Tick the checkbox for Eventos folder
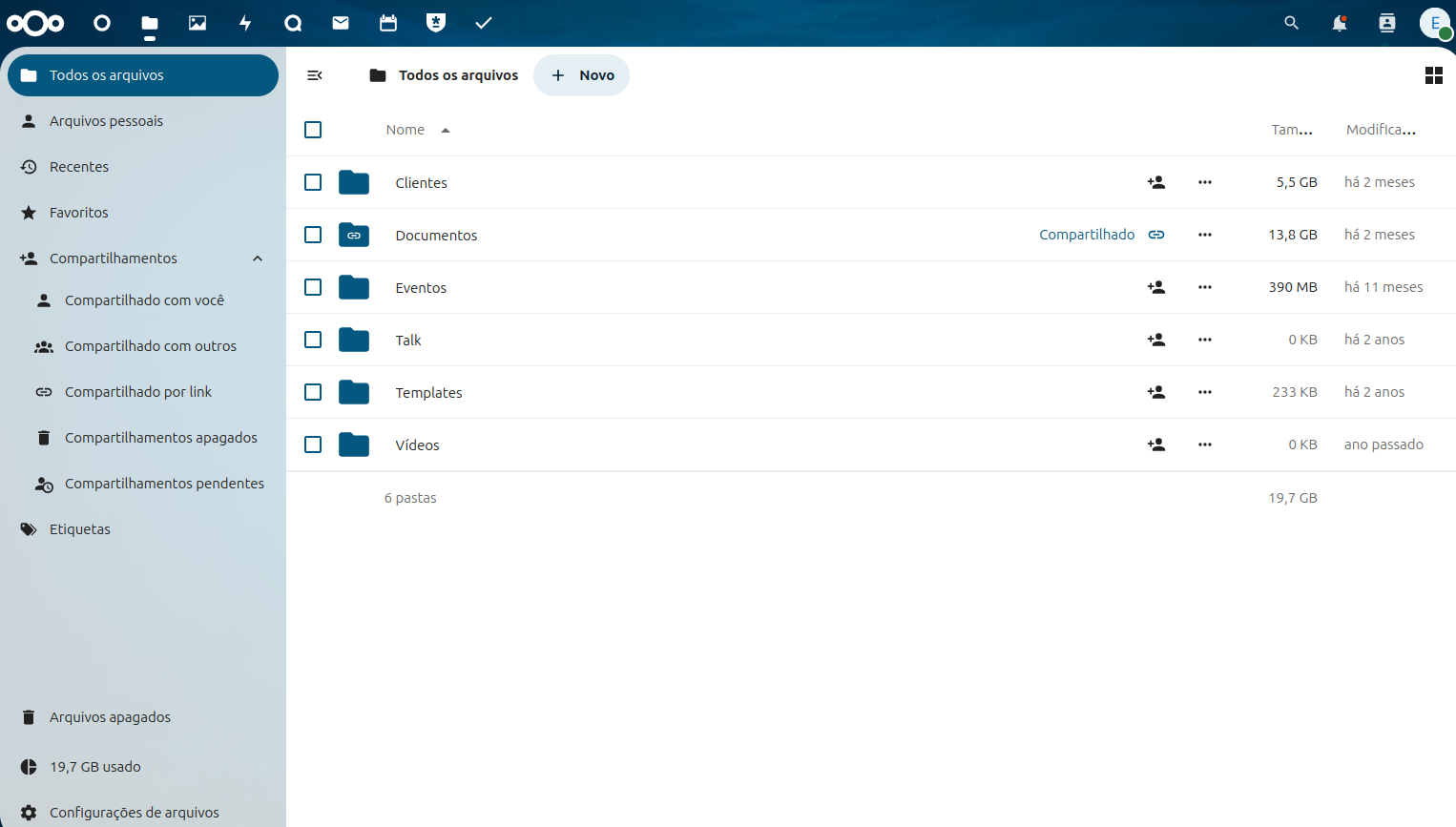 point(313,287)
